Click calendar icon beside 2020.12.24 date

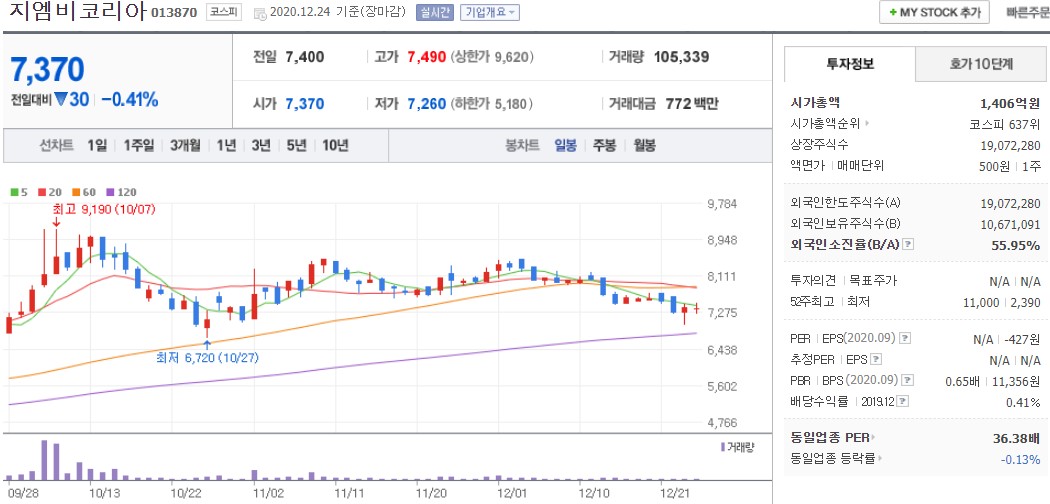tap(260, 13)
